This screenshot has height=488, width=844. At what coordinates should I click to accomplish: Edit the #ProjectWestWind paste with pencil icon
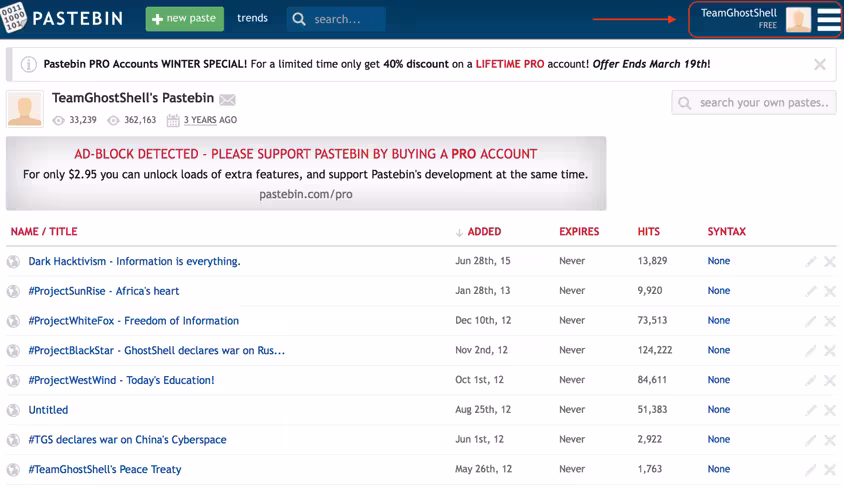point(811,381)
